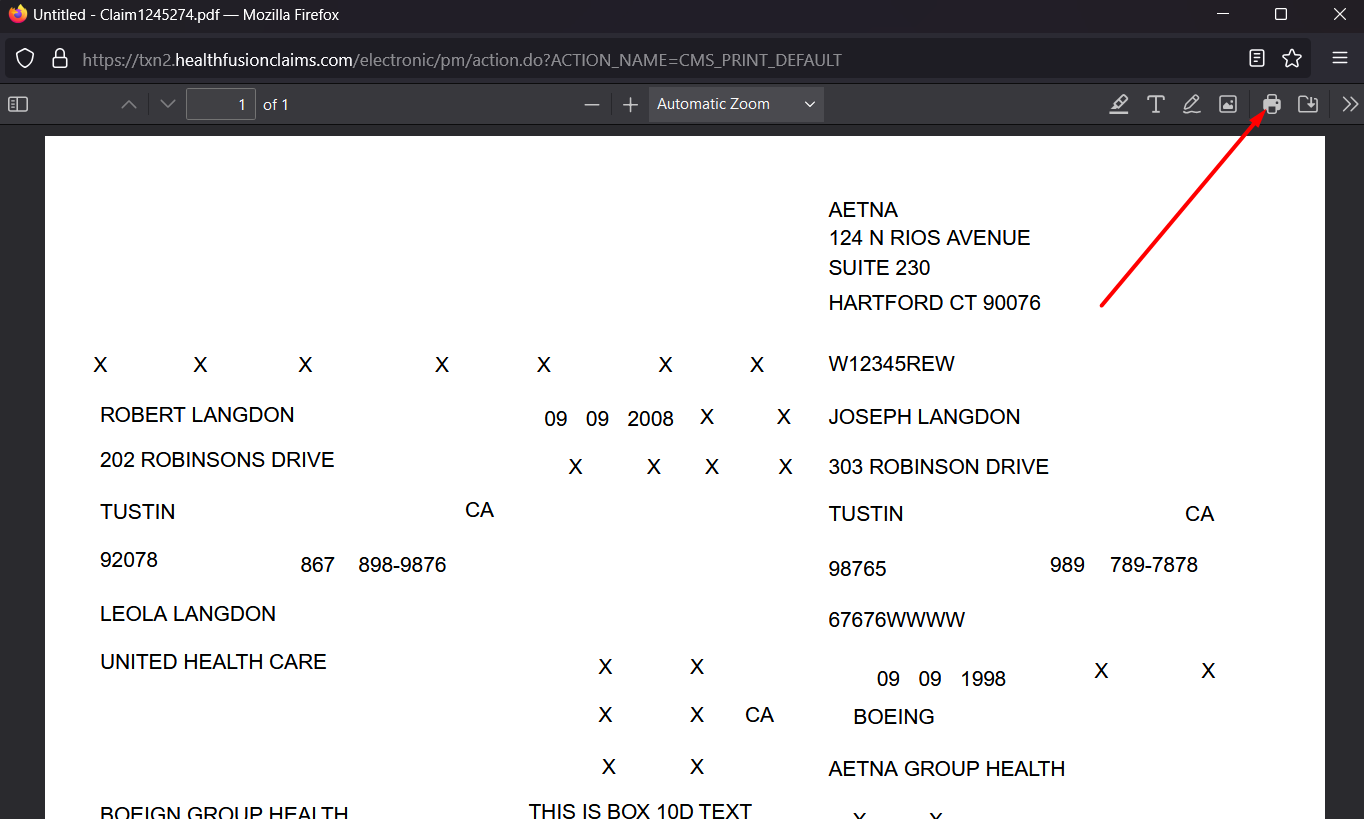This screenshot has height=819, width=1364.
Task: Click the page number input field
Action: [220, 104]
